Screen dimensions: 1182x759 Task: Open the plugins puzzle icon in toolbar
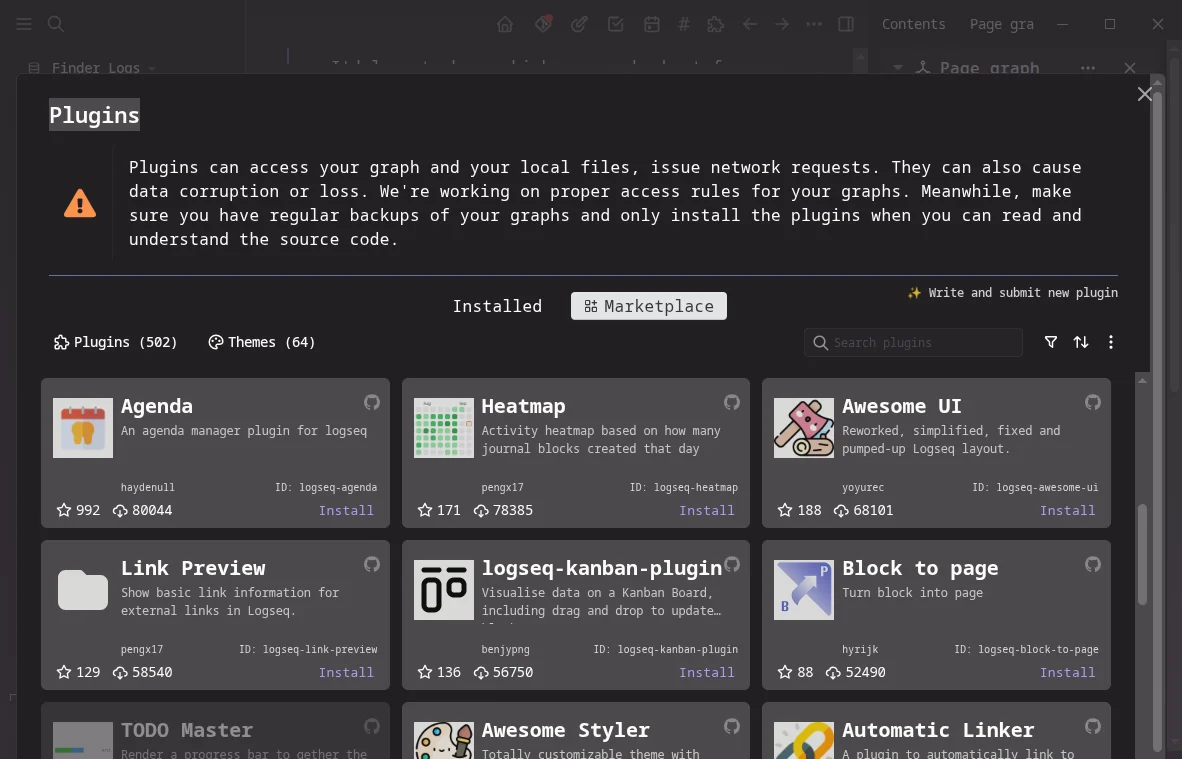click(715, 24)
